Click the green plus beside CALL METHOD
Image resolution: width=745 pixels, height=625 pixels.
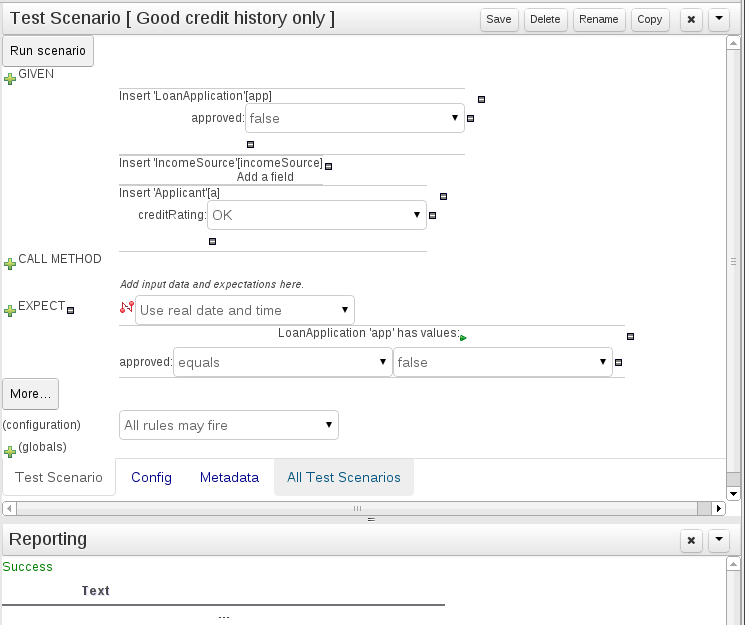tap(11, 263)
